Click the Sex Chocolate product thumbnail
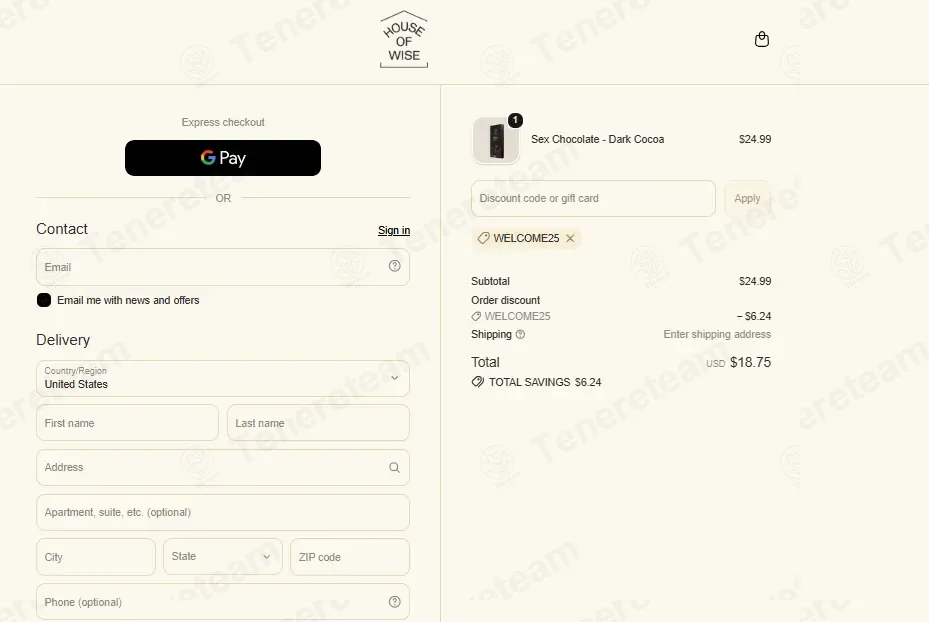 coord(496,140)
